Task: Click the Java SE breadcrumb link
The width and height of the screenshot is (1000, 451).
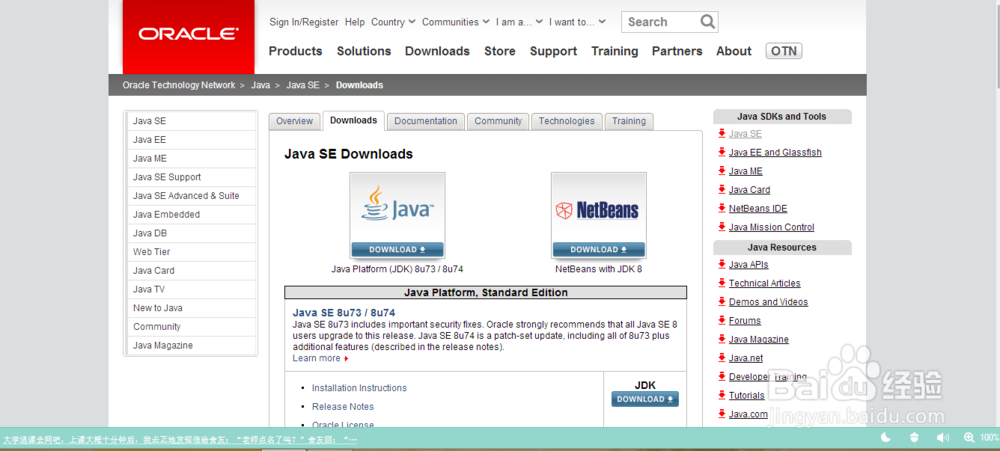Action: [x=302, y=85]
